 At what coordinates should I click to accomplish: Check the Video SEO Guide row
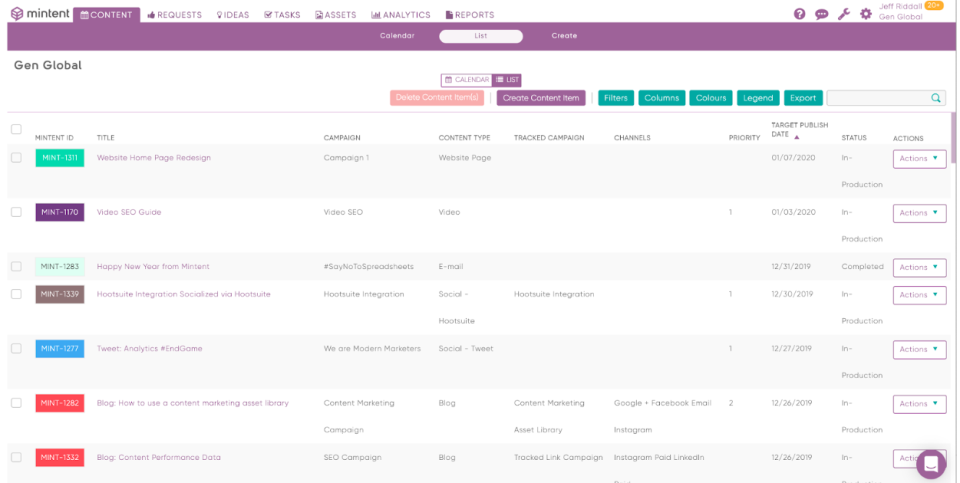(x=17, y=212)
